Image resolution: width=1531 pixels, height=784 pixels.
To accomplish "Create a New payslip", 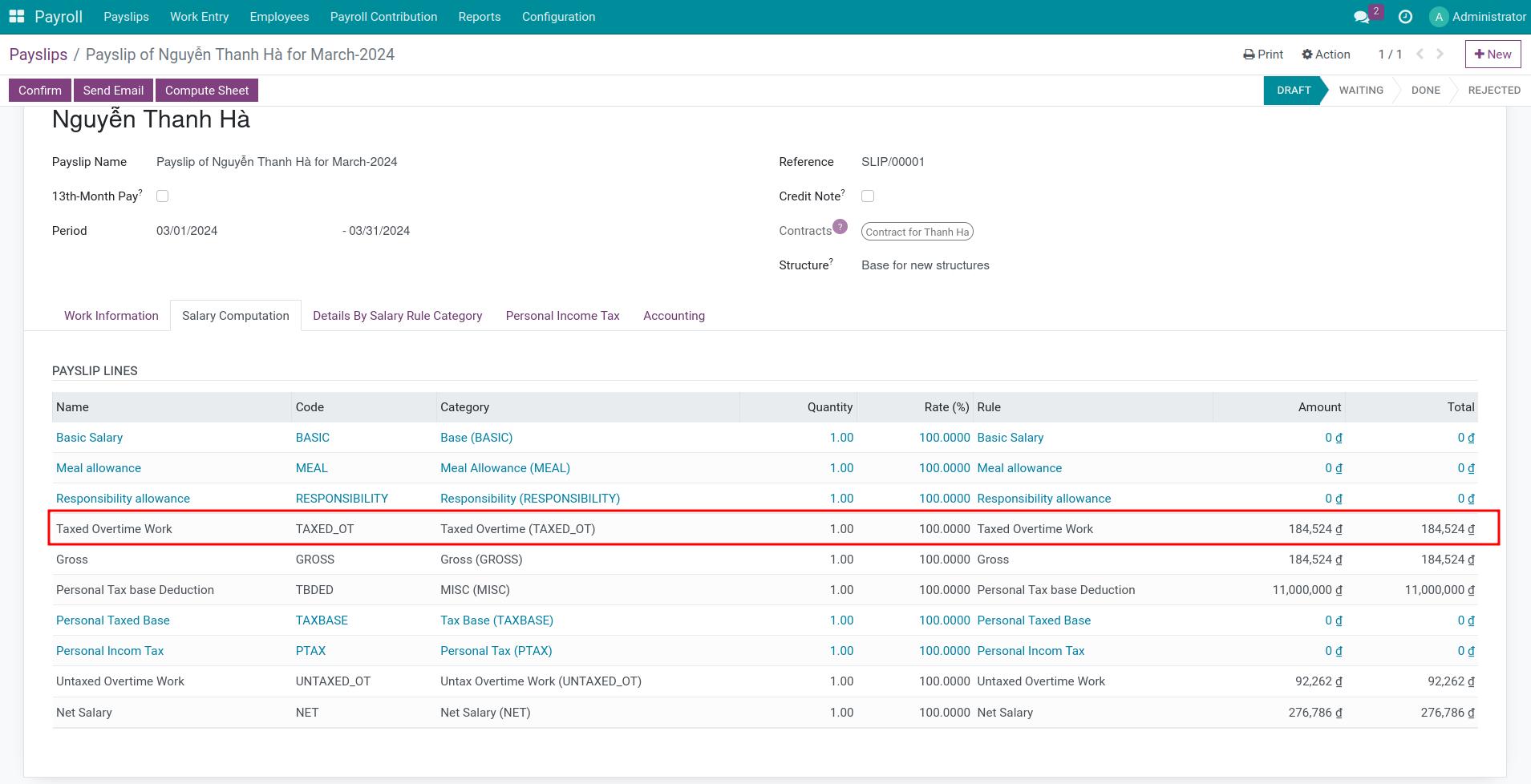I will tap(1493, 55).
